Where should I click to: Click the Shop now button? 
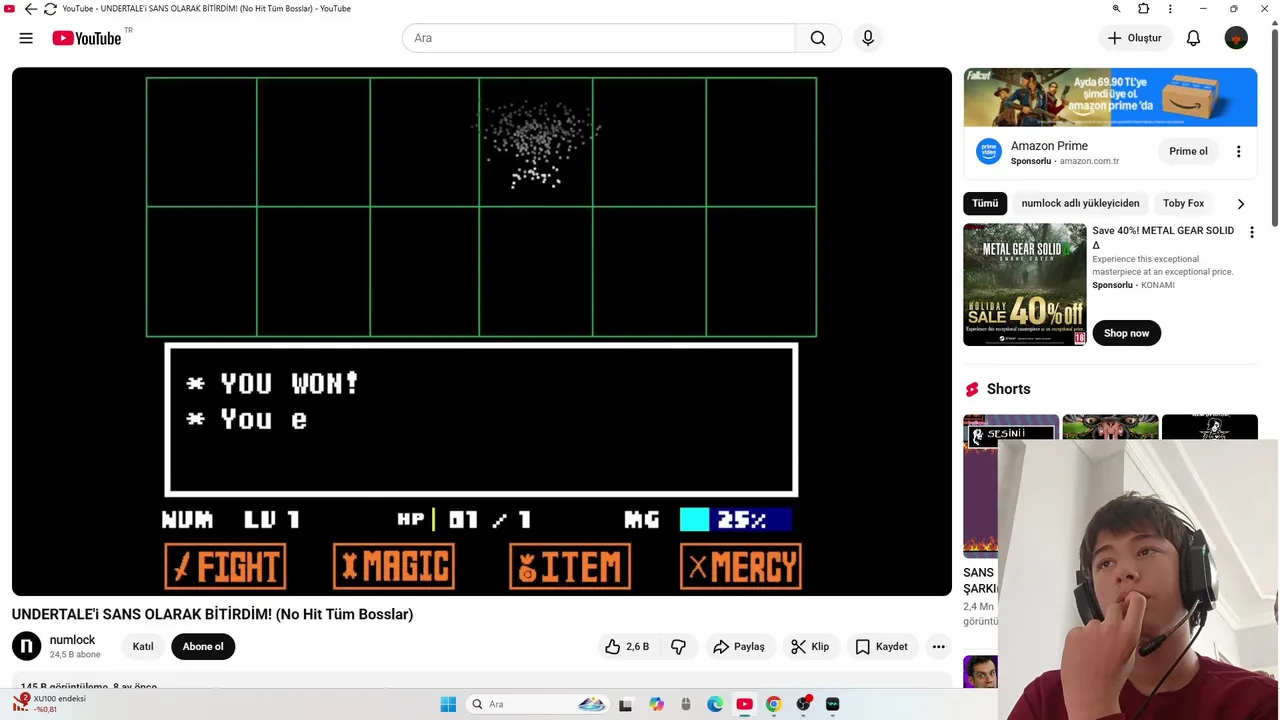1126,333
